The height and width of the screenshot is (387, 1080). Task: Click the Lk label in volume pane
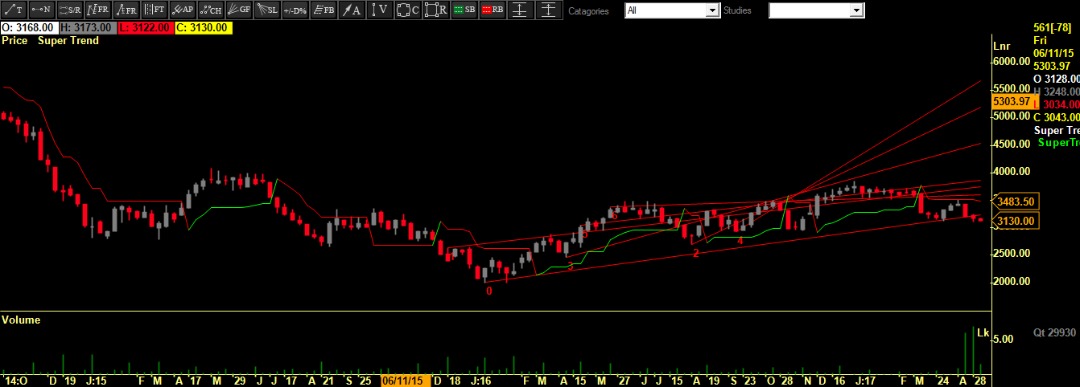(x=983, y=333)
